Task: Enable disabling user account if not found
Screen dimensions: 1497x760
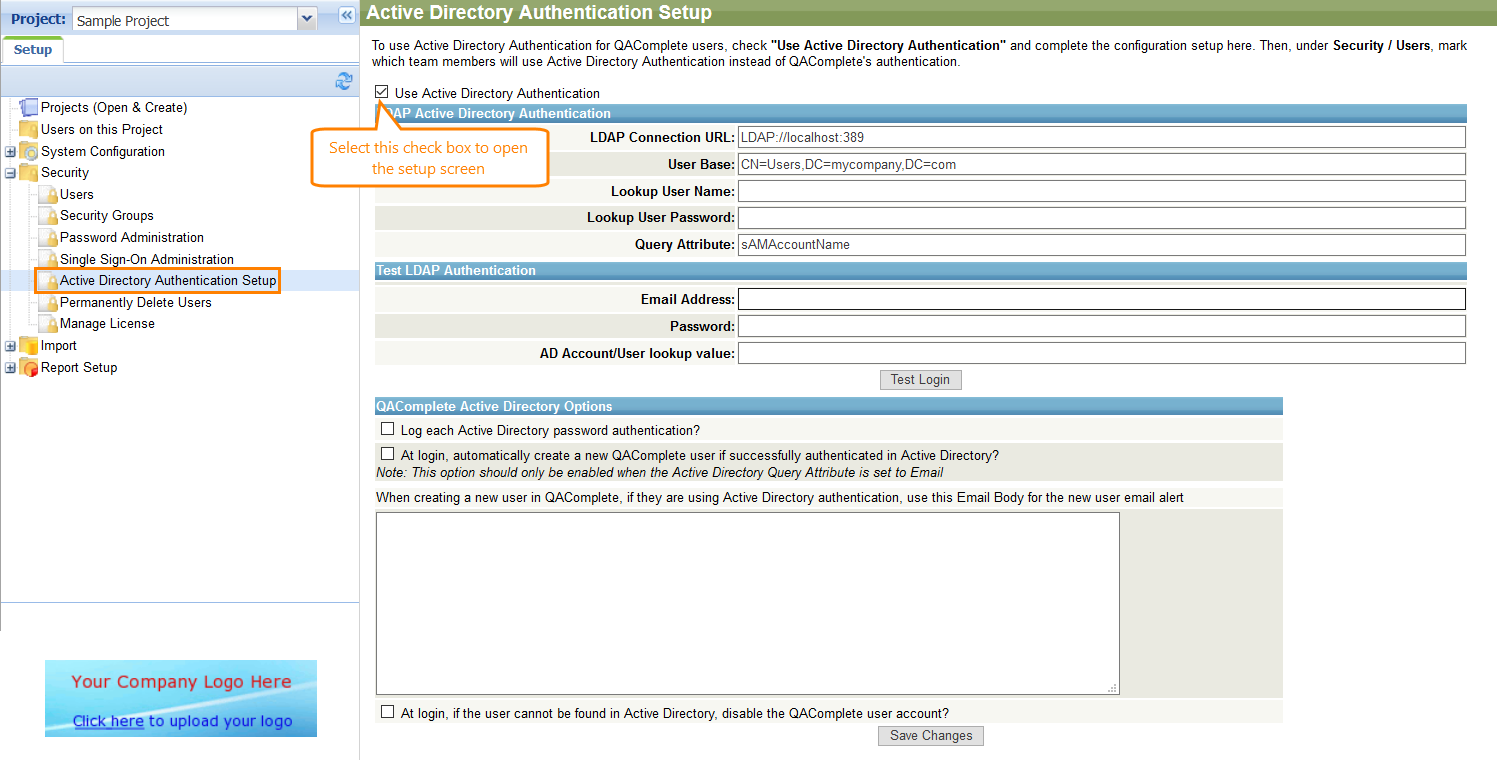Action: pyautogui.click(x=388, y=712)
